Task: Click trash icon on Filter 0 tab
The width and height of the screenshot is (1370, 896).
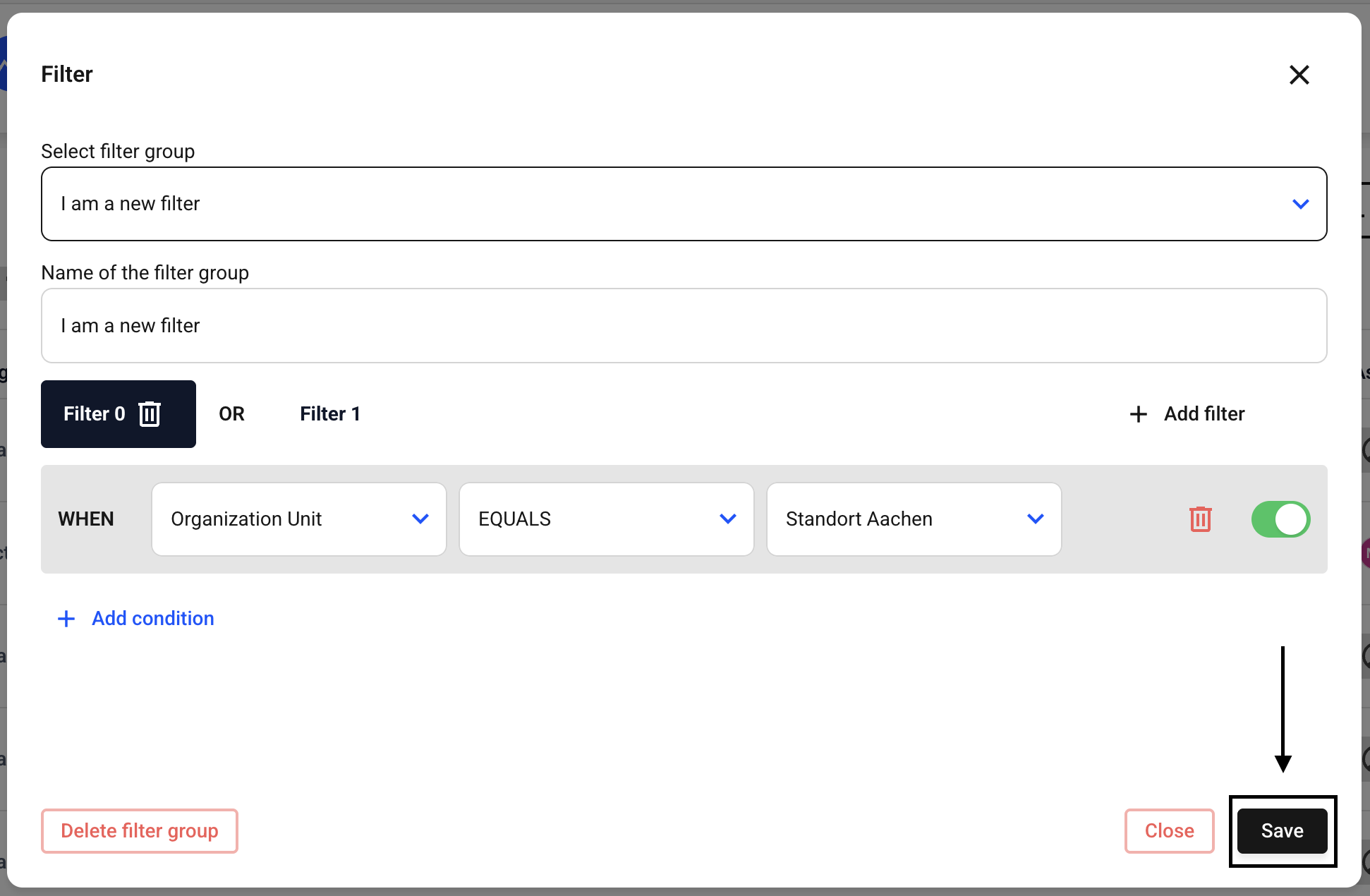Action: click(150, 414)
